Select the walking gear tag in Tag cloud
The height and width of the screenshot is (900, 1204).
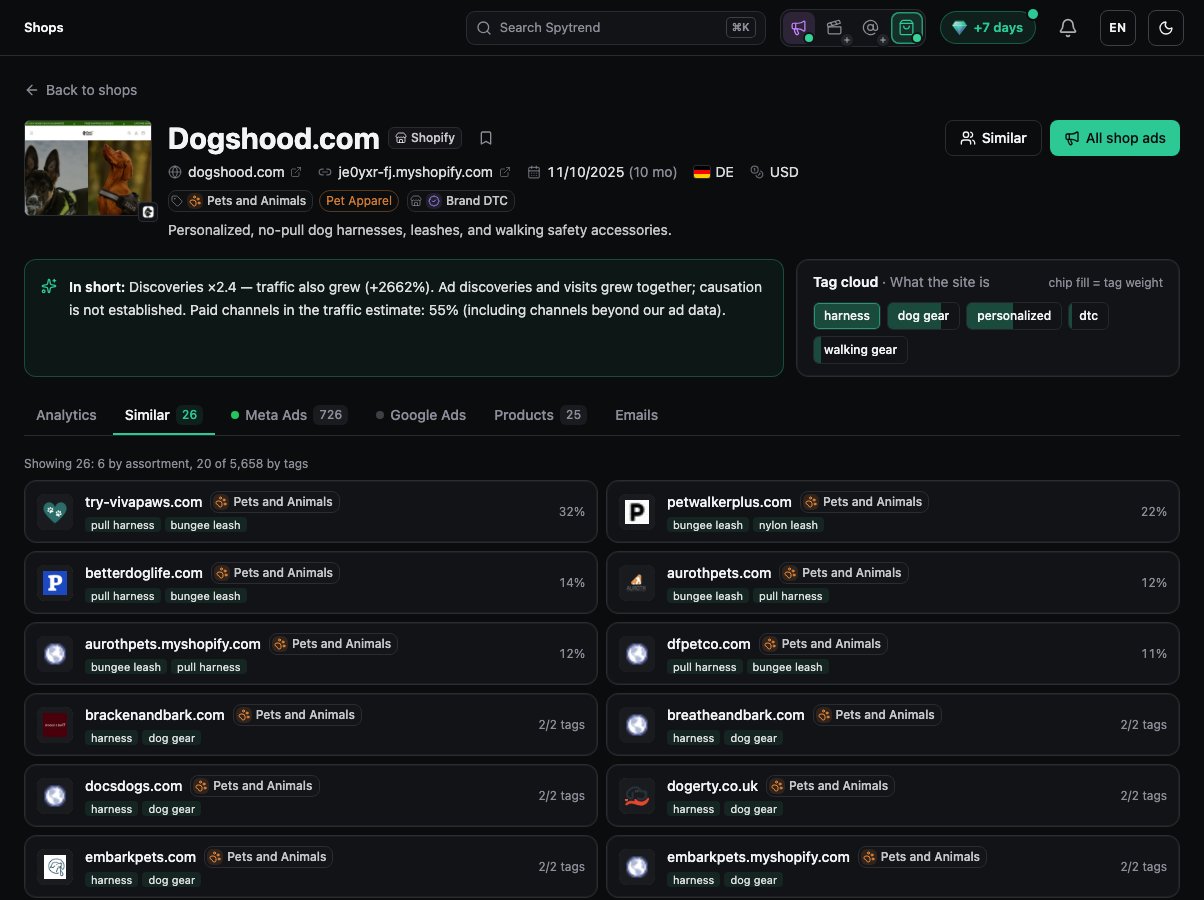(x=860, y=350)
